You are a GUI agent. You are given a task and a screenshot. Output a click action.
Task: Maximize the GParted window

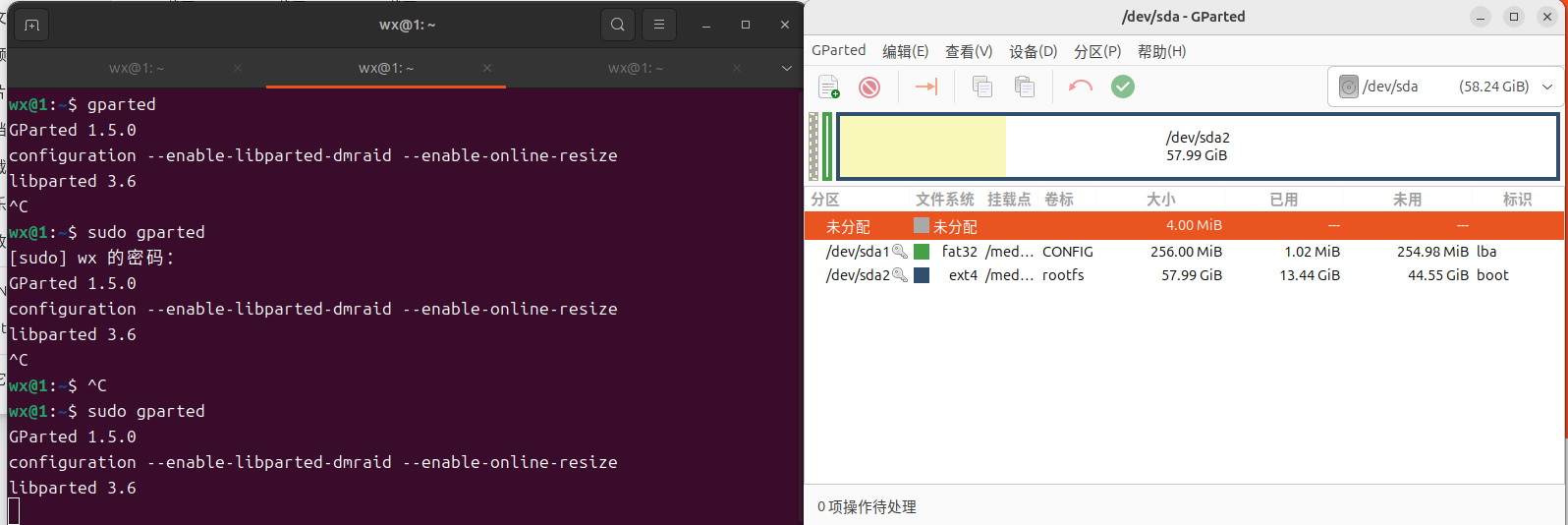[1514, 17]
